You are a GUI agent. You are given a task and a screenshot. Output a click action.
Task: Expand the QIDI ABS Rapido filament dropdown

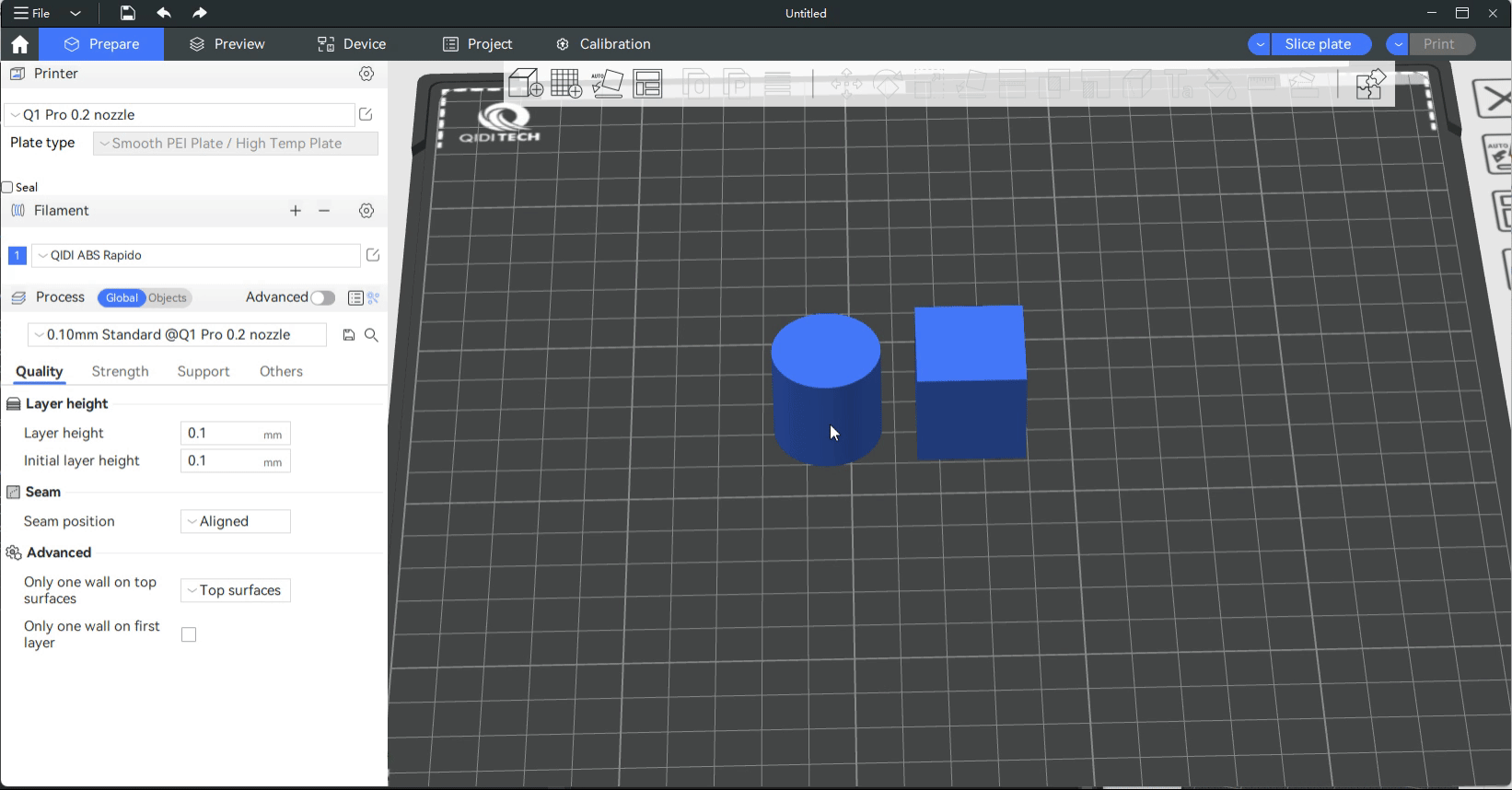(196, 255)
